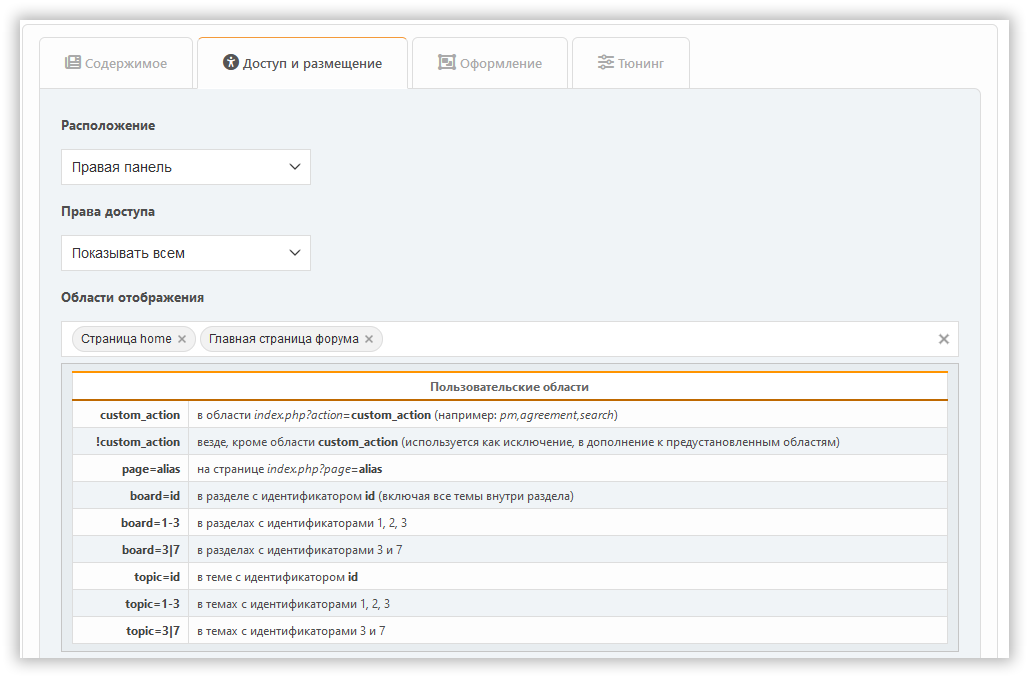
Task: Click the newspaper icon on Содержимое tab
Action: click(x=73, y=63)
